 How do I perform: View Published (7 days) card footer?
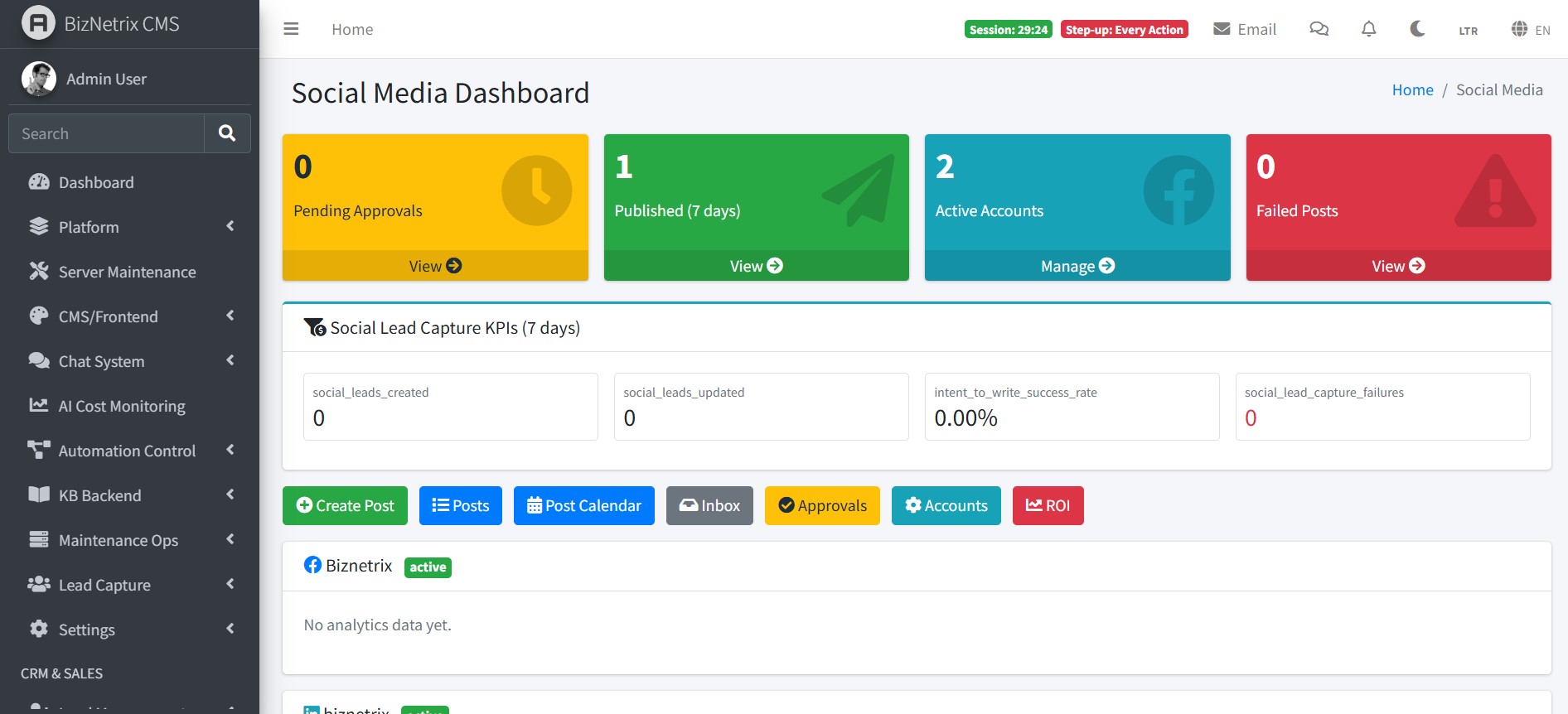point(756,266)
